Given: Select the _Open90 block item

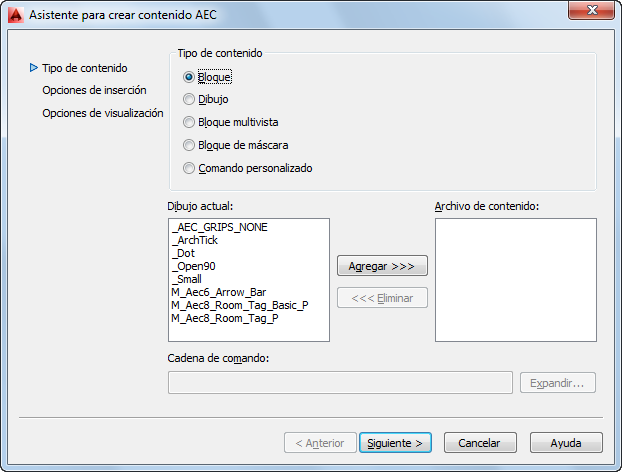Looking at the screenshot, I should point(193,267).
